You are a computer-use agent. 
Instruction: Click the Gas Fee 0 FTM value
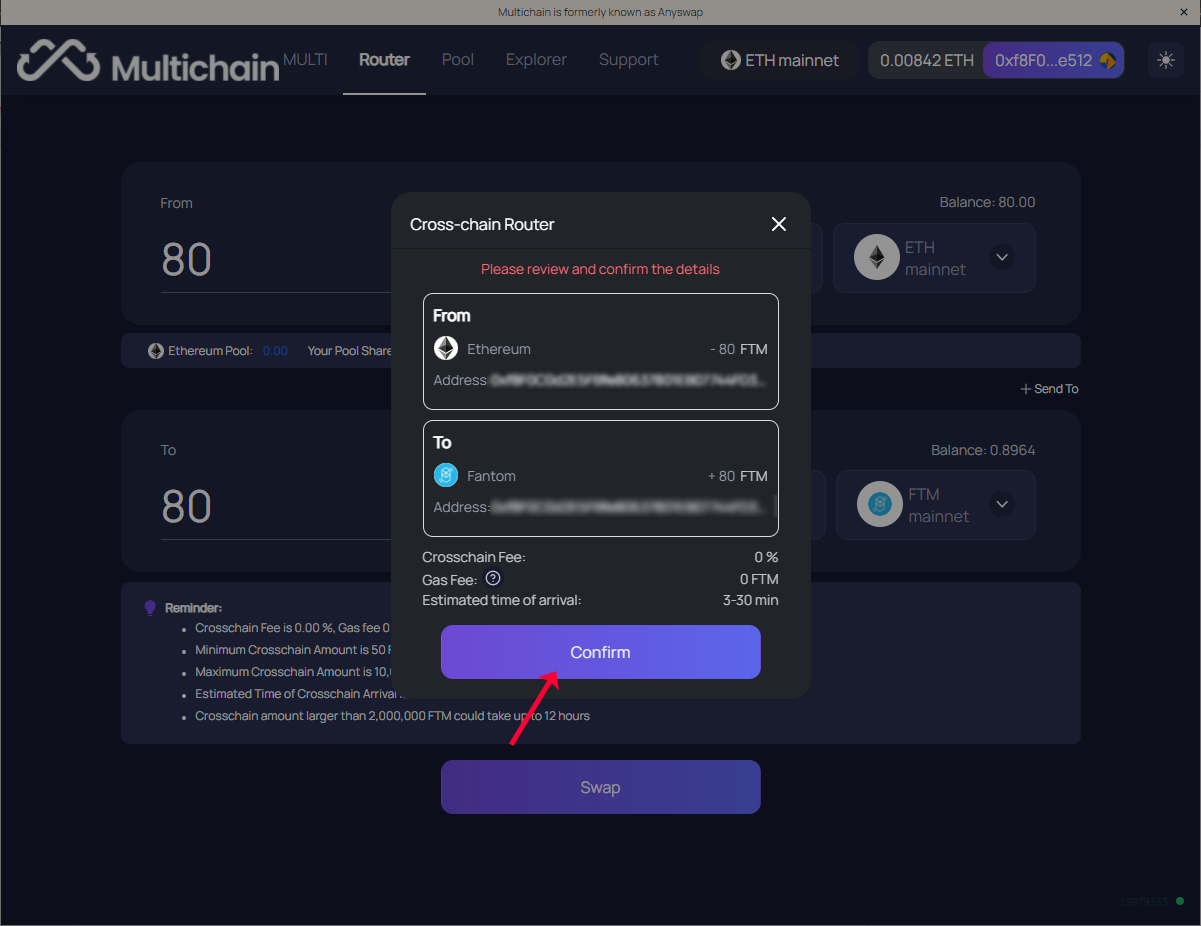(x=759, y=579)
